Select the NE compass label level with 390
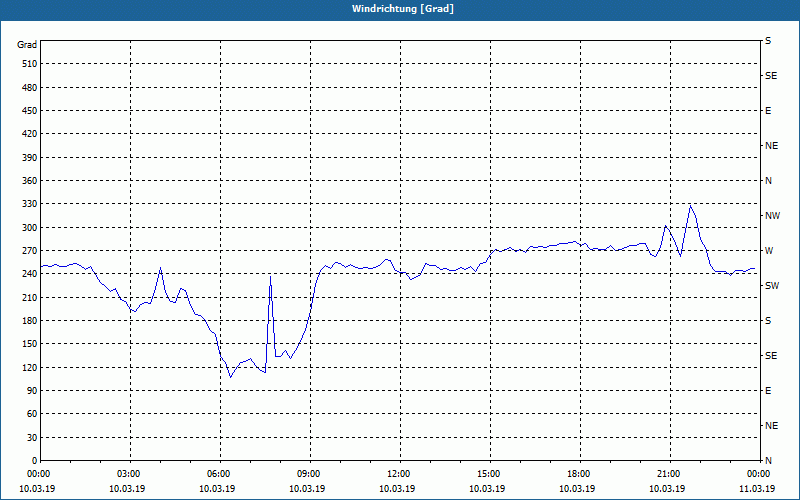 tap(771, 146)
